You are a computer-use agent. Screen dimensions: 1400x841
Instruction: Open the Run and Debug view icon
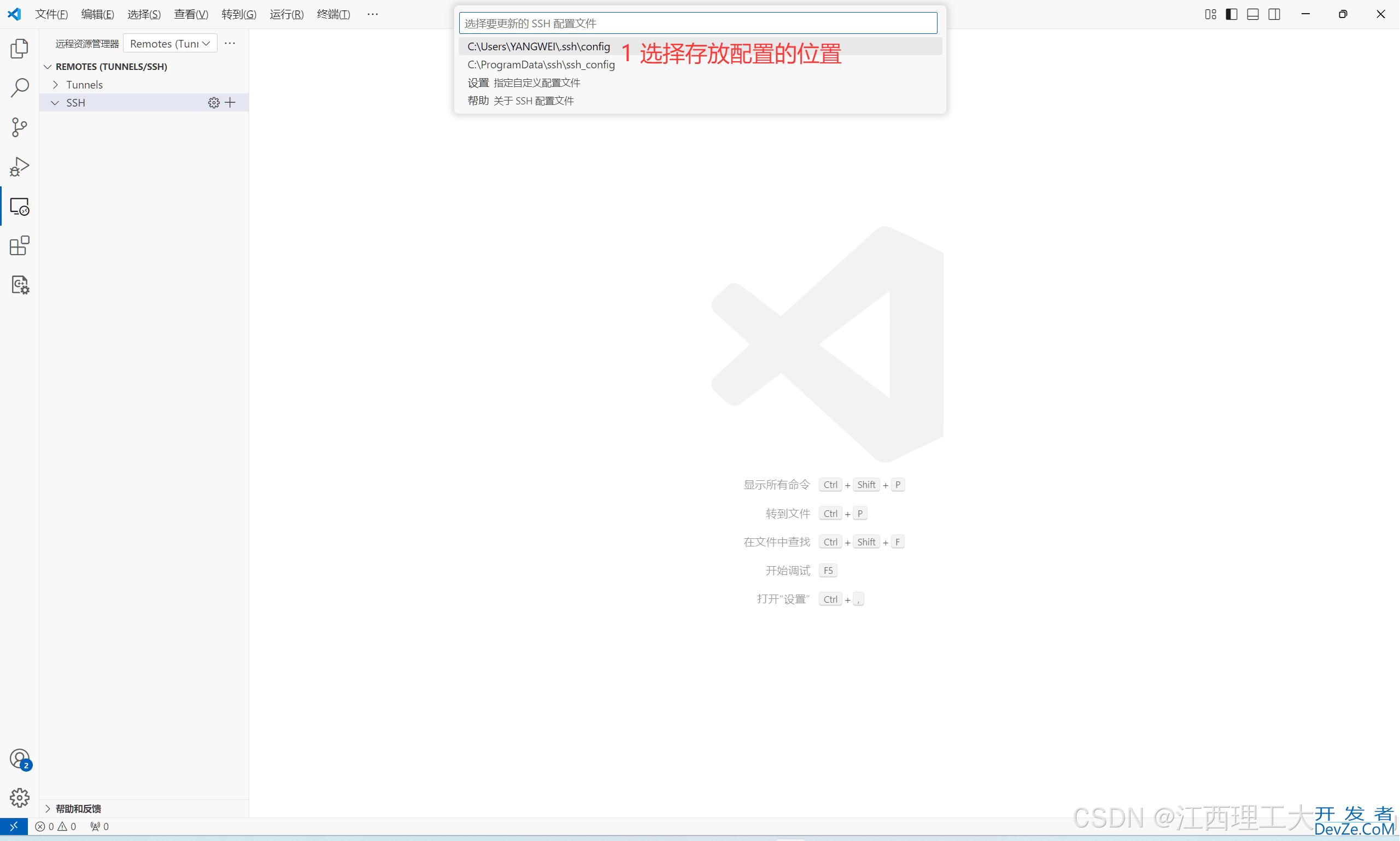click(19, 167)
